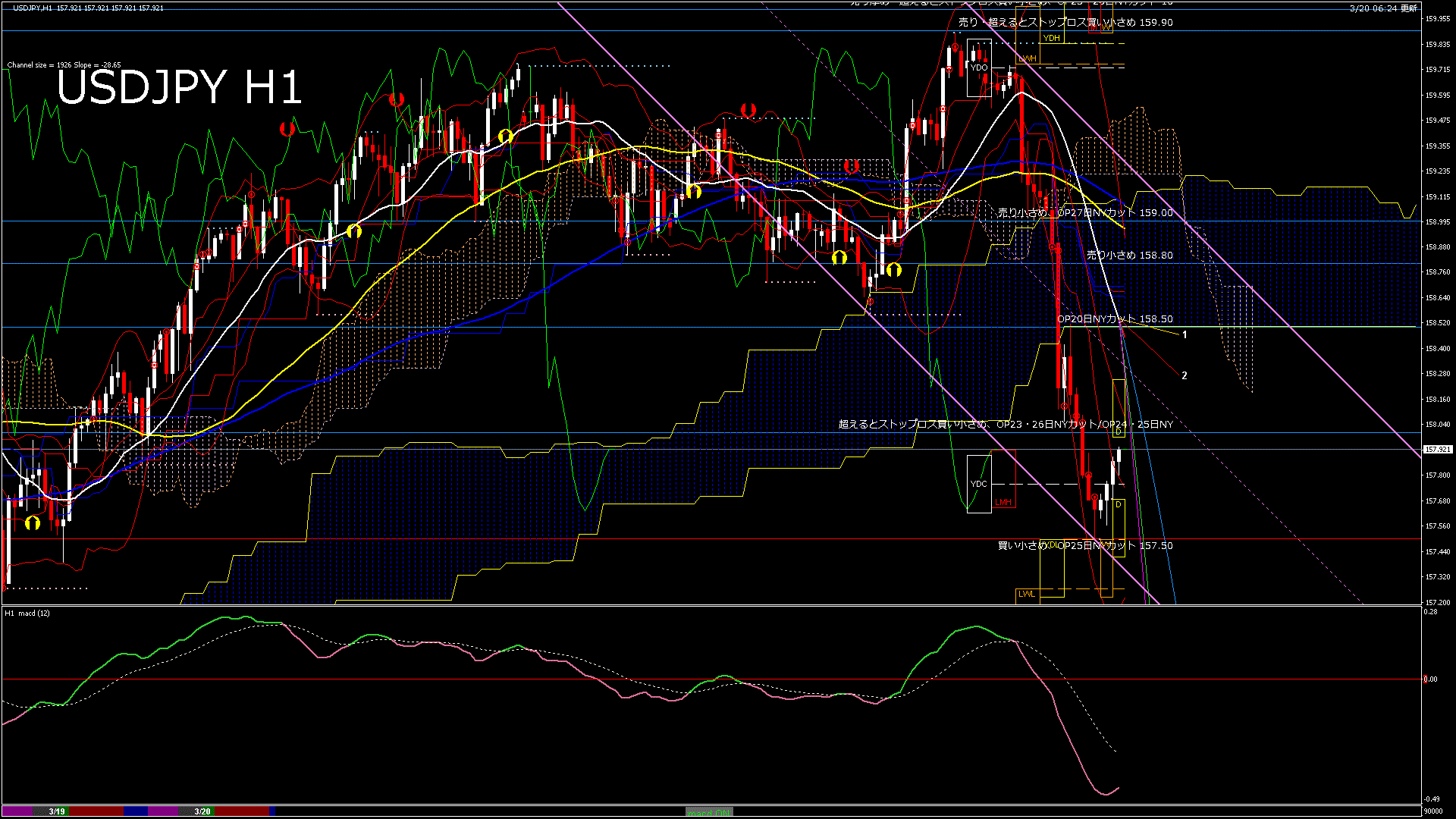Select the 3/19 date marker on timeline
The width and height of the screenshot is (1456, 819).
57,811
